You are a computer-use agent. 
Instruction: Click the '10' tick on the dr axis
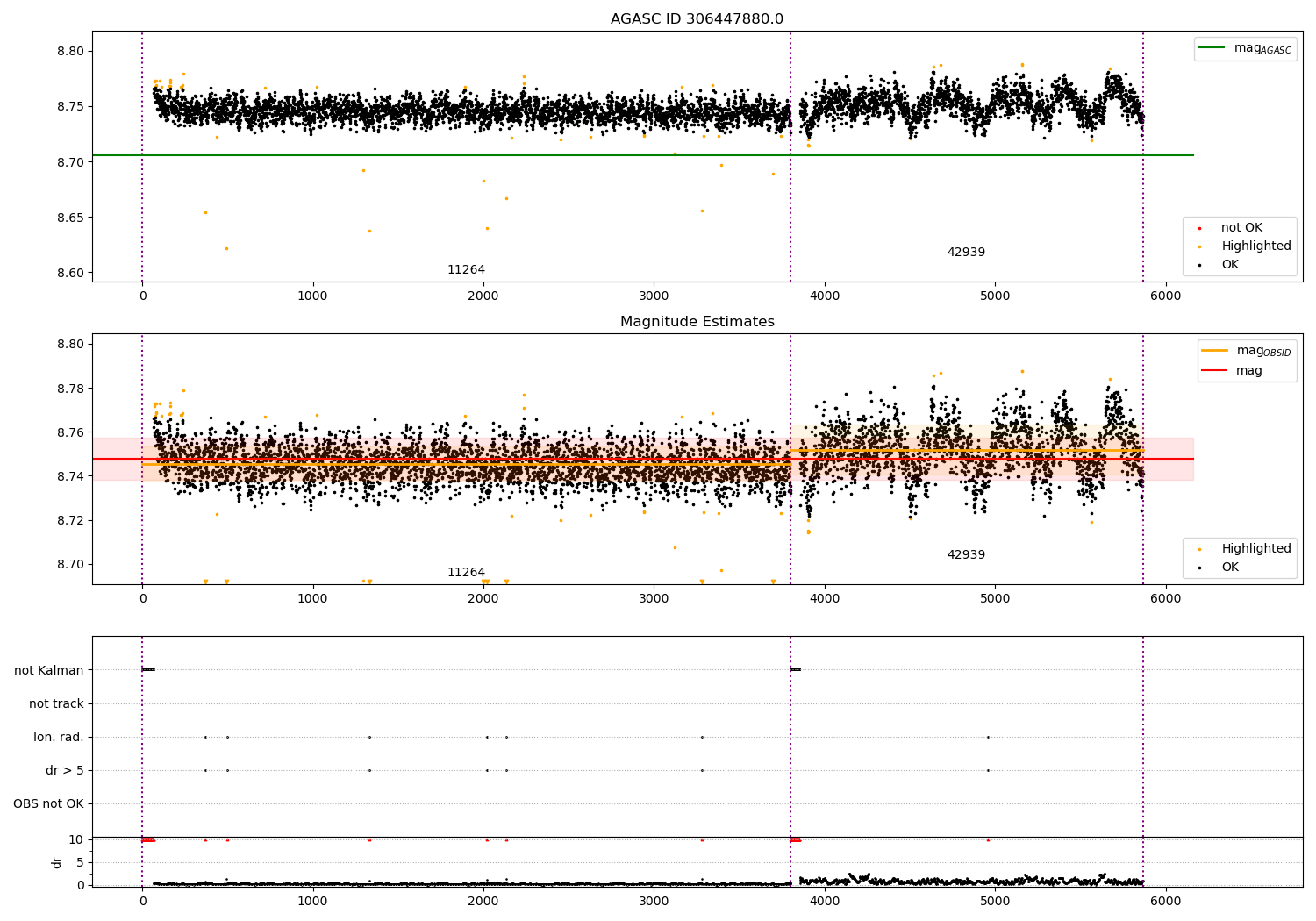pyautogui.click(x=76, y=839)
